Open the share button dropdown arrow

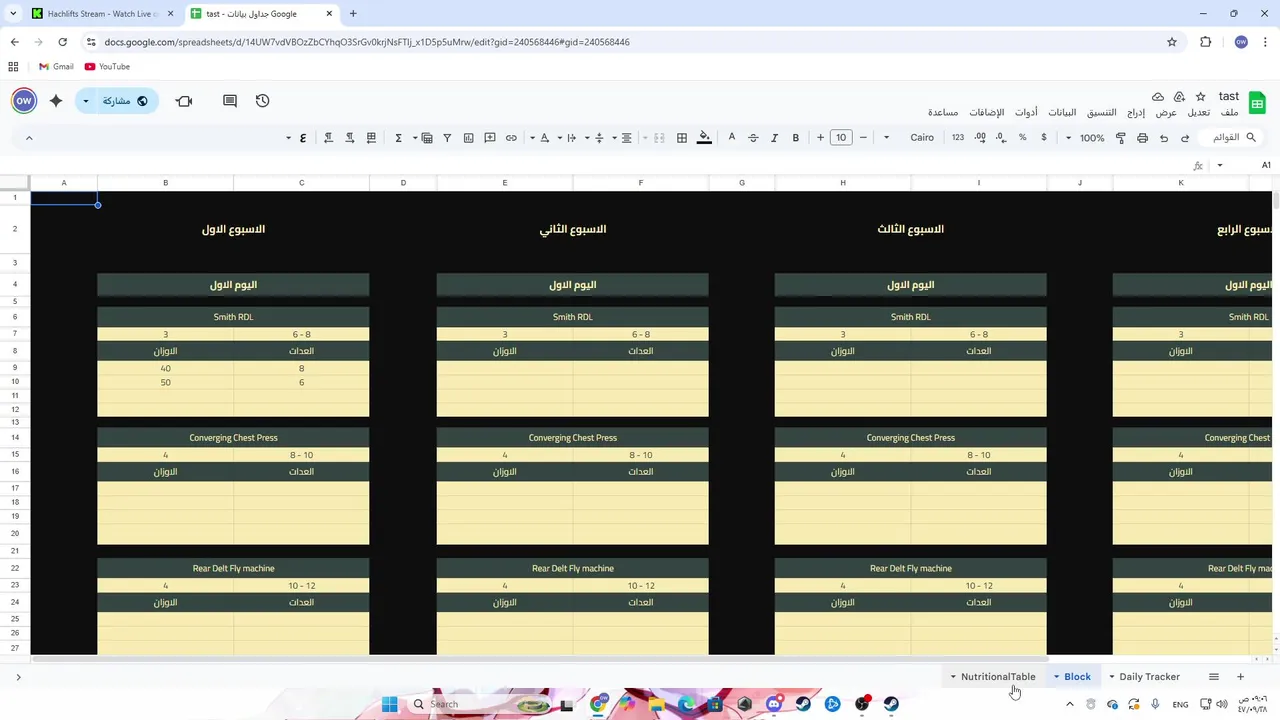[86, 101]
